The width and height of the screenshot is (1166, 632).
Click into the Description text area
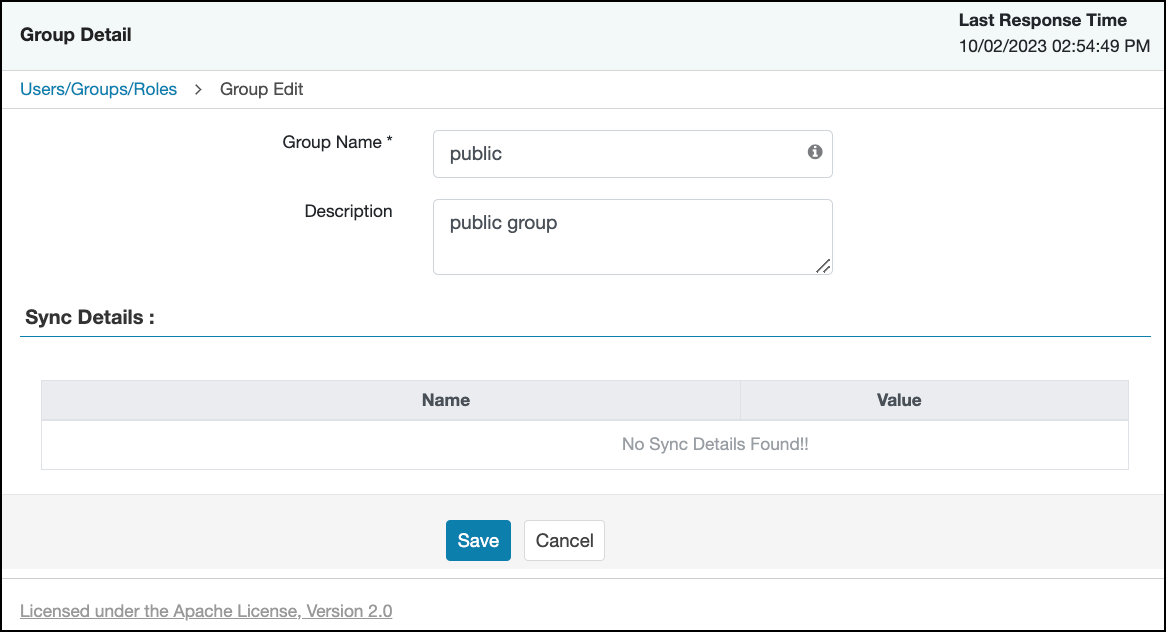(x=630, y=236)
